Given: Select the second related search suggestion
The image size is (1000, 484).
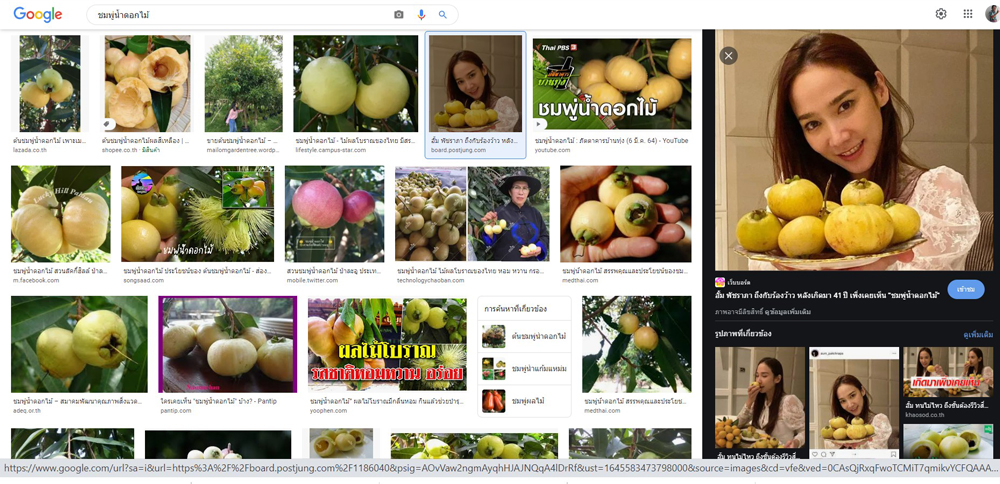Looking at the screenshot, I should [524, 369].
